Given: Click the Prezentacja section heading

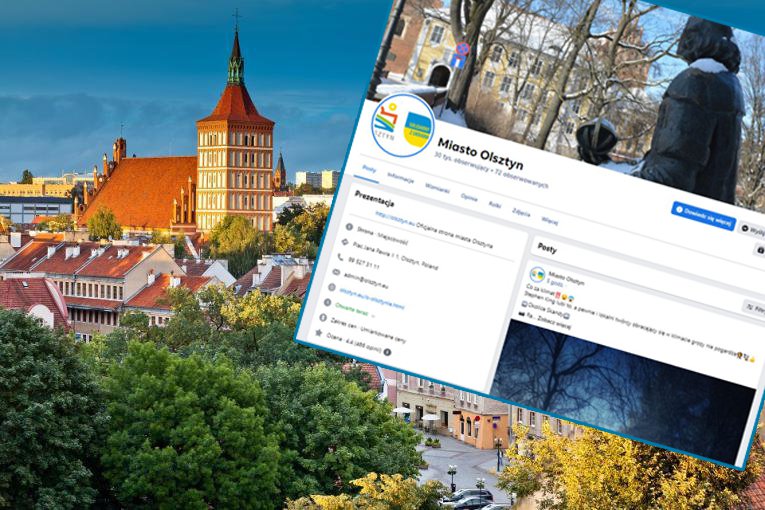Looking at the screenshot, I should (374, 198).
